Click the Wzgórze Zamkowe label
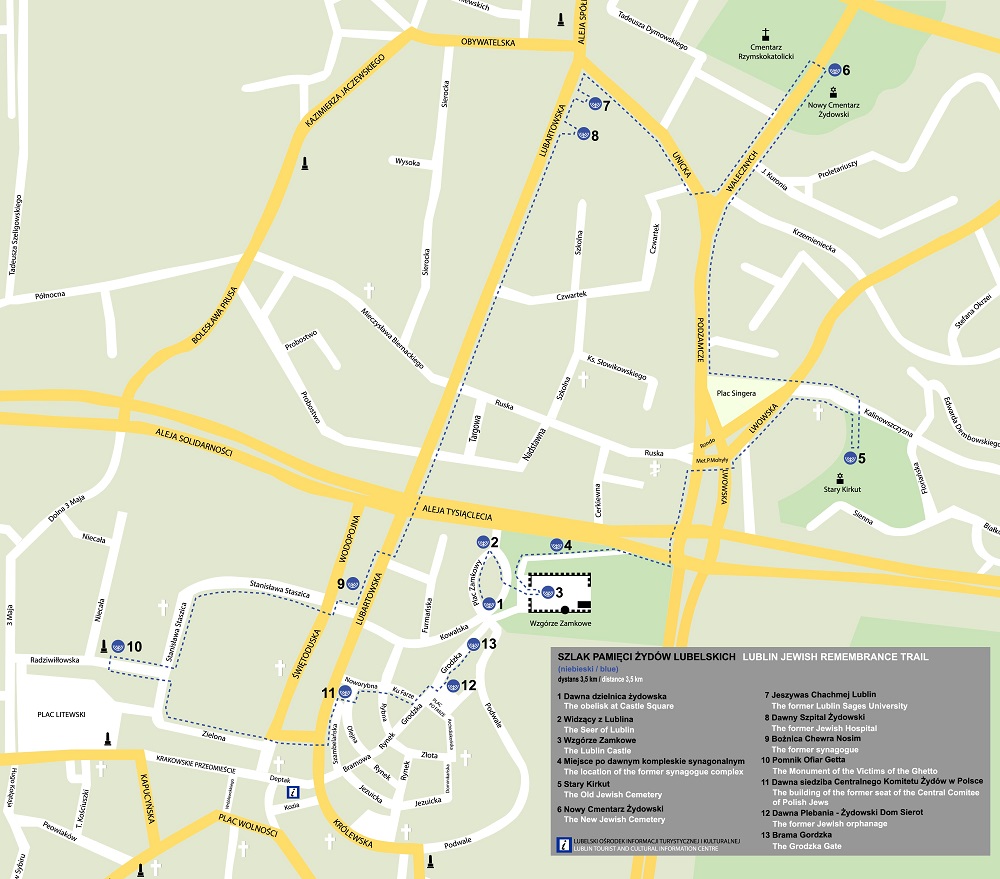Screen dimensions: 1000x879 (x=560, y=623)
